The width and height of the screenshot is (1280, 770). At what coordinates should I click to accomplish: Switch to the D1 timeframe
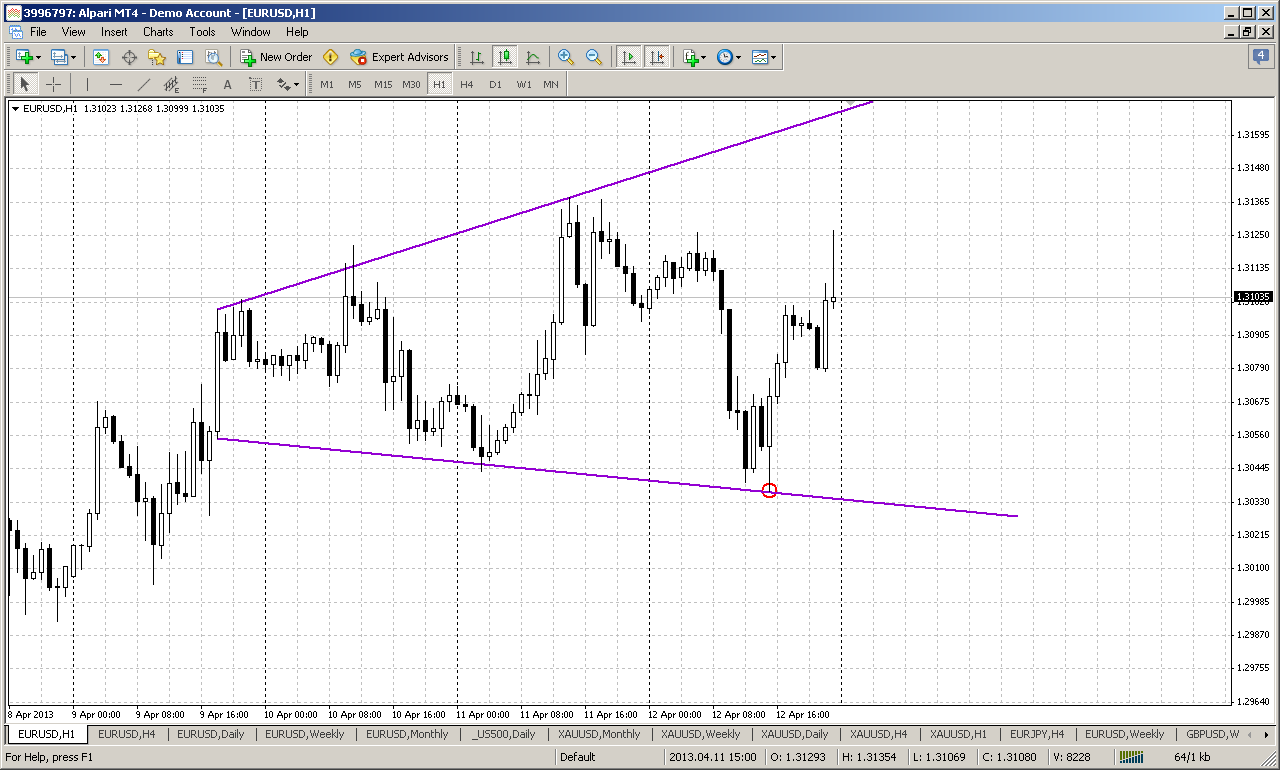pos(495,85)
